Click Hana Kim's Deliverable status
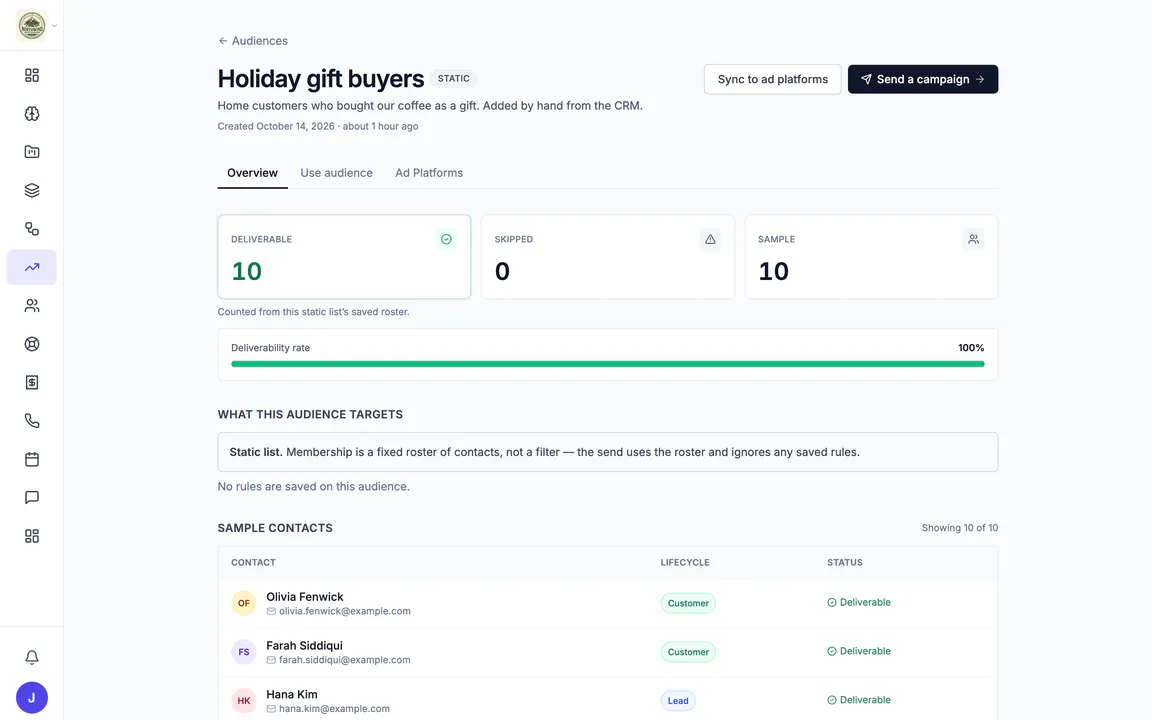This screenshot has width=1152, height=720. point(859,700)
